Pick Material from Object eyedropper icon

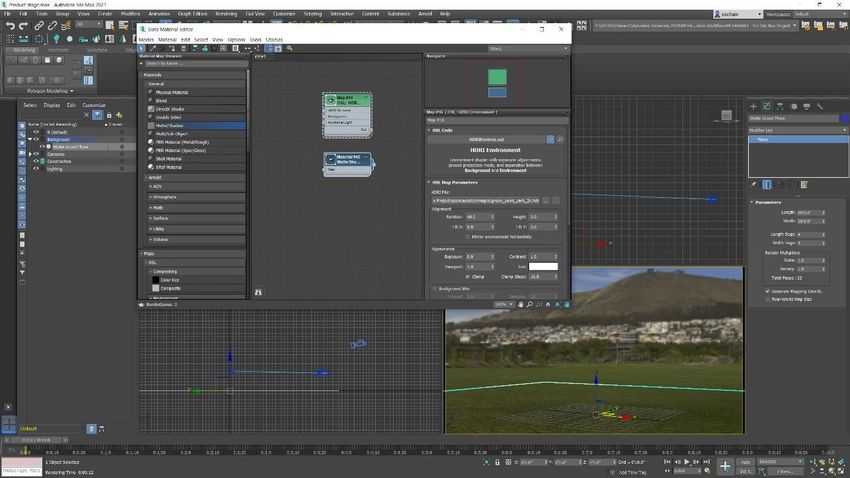click(152, 48)
